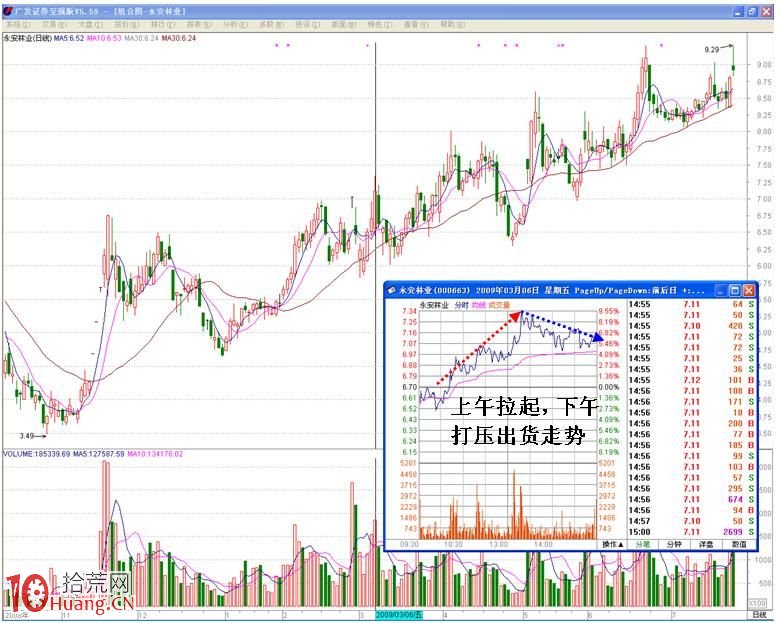
Task: Click the X100 volume scale label
Action: pyautogui.click(x=757, y=603)
